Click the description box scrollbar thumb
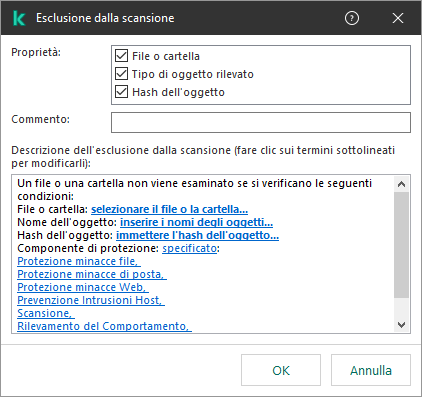This screenshot has width=422, height=397. coord(401,245)
